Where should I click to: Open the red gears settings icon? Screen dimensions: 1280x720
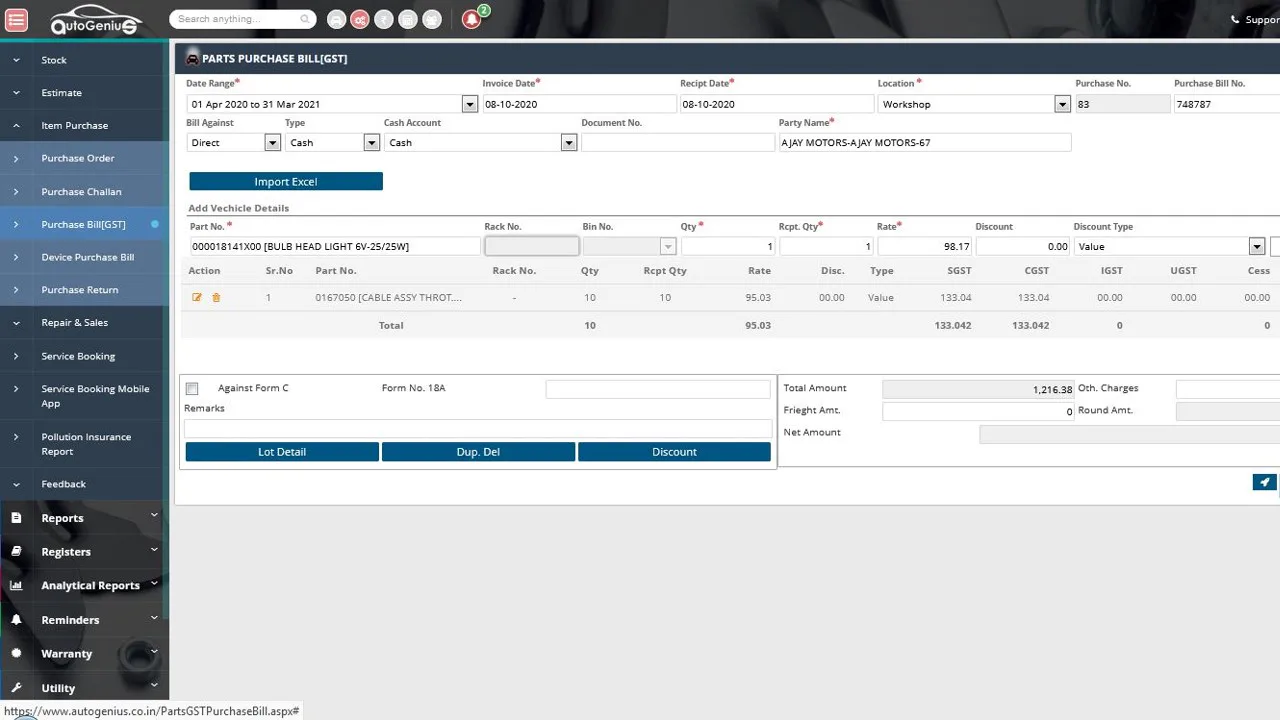[x=359, y=19]
